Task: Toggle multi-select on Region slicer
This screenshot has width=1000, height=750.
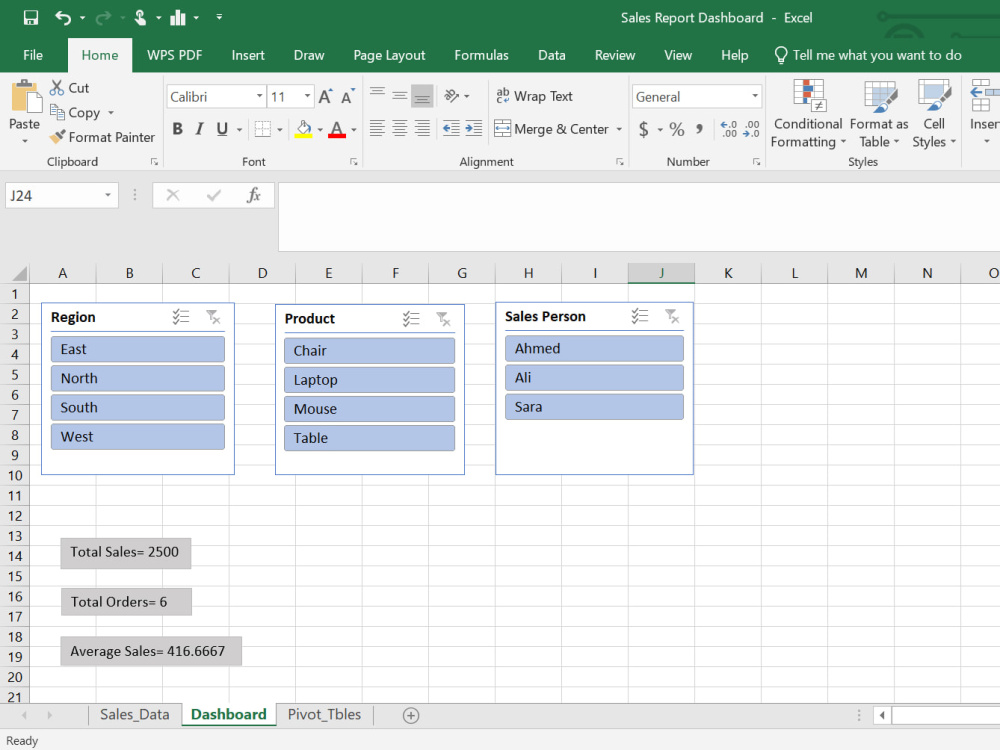Action: (181, 317)
